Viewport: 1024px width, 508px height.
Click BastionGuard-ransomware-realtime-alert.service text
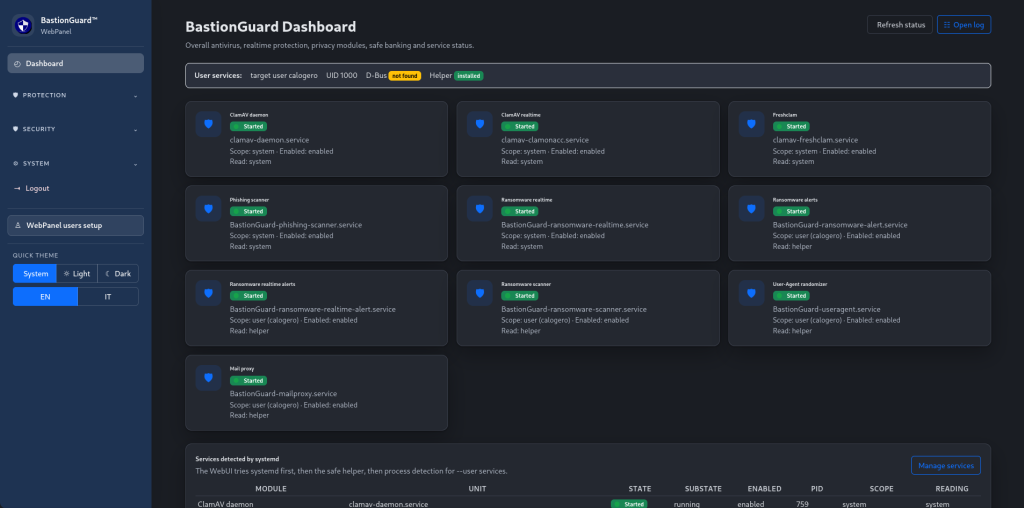pyautogui.click(x=313, y=310)
